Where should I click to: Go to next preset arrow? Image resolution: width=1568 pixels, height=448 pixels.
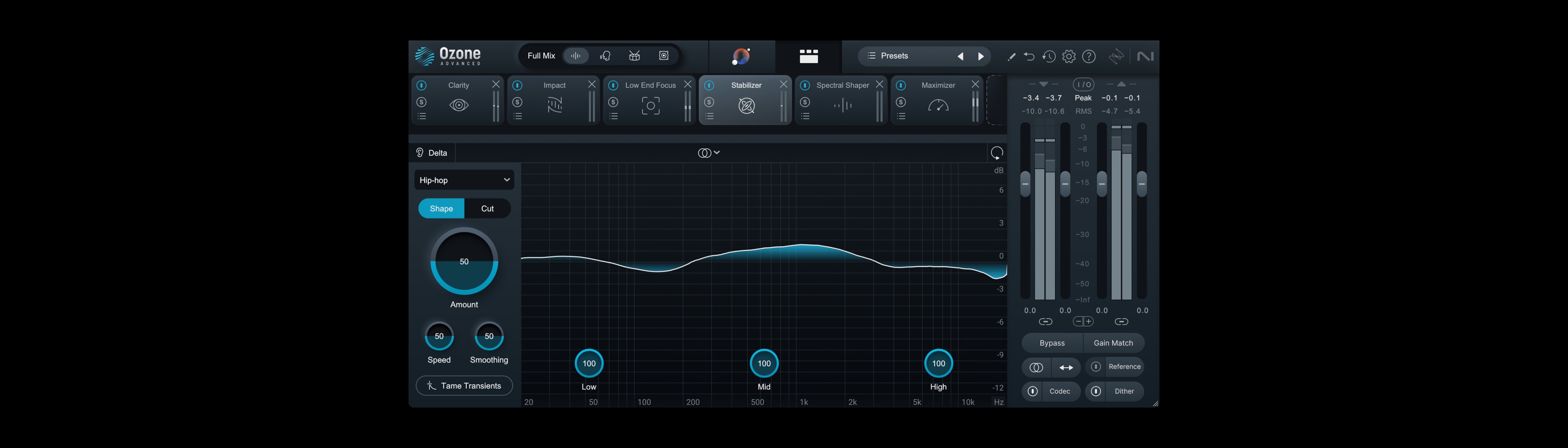coord(981,57)
